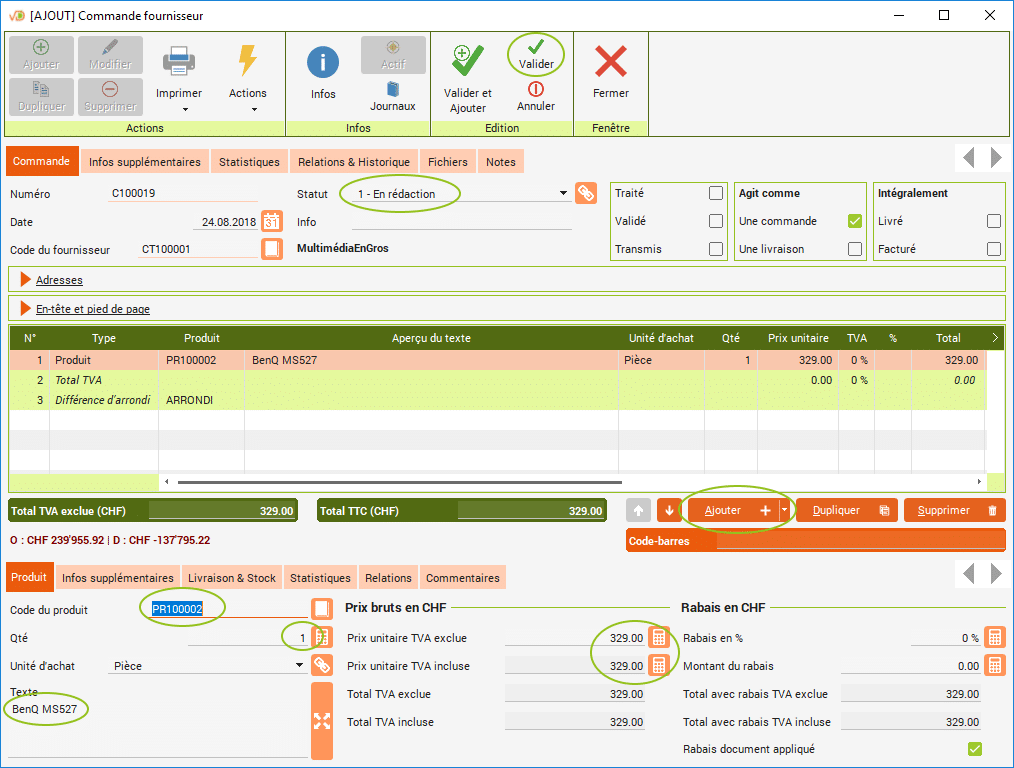Click the expand text editor icon
Viewport: 1014px width, 768px height.
(321, 720)
